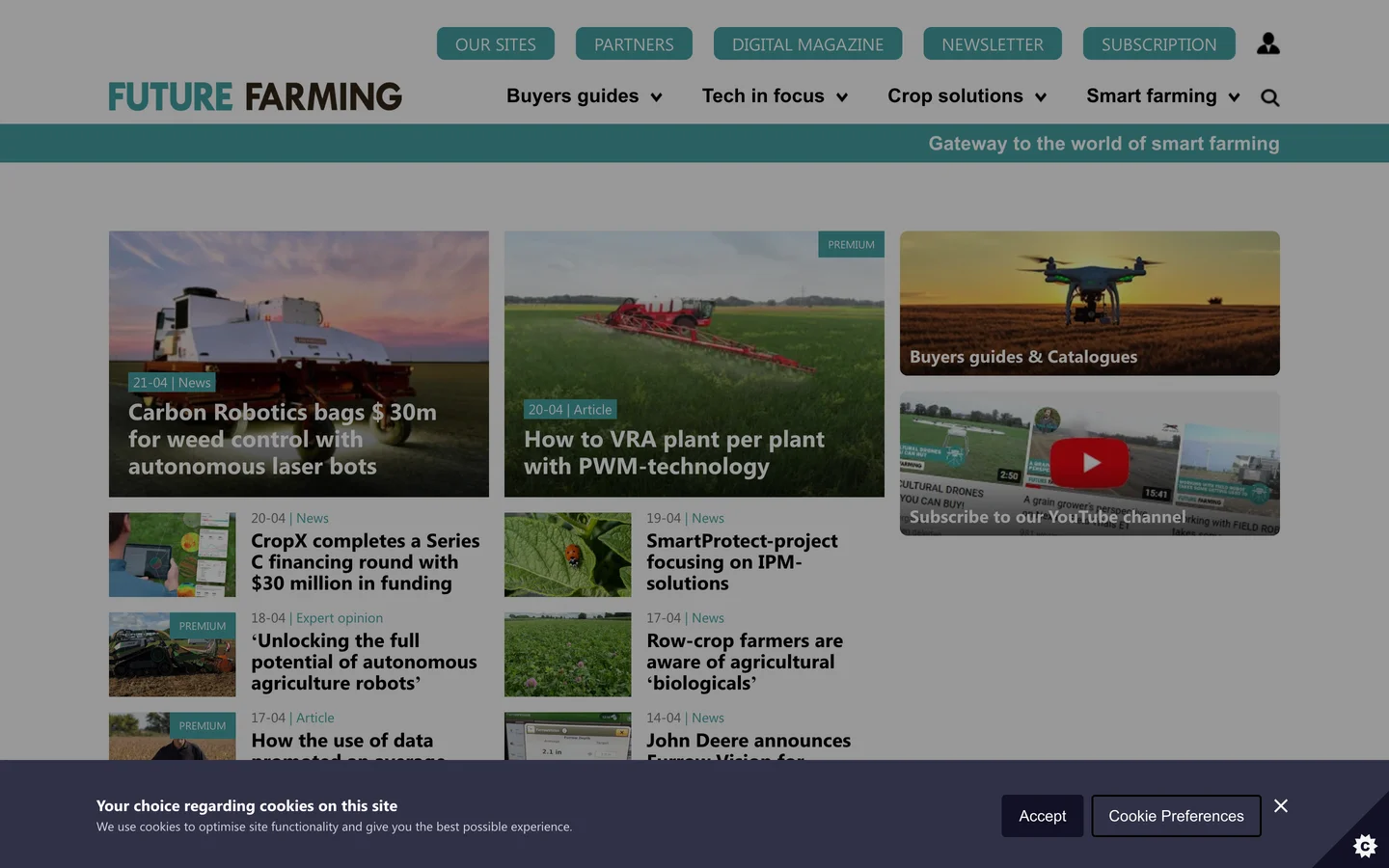Click News label on John Deere item

tap(708, 719)
